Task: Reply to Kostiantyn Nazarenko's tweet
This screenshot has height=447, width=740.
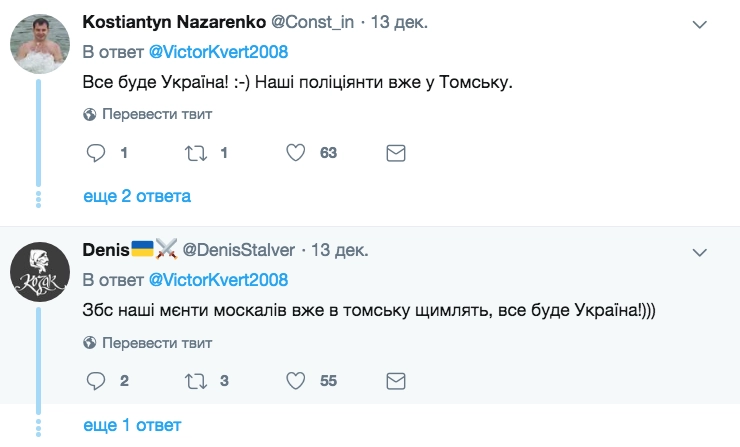Action: click(96, 153)
